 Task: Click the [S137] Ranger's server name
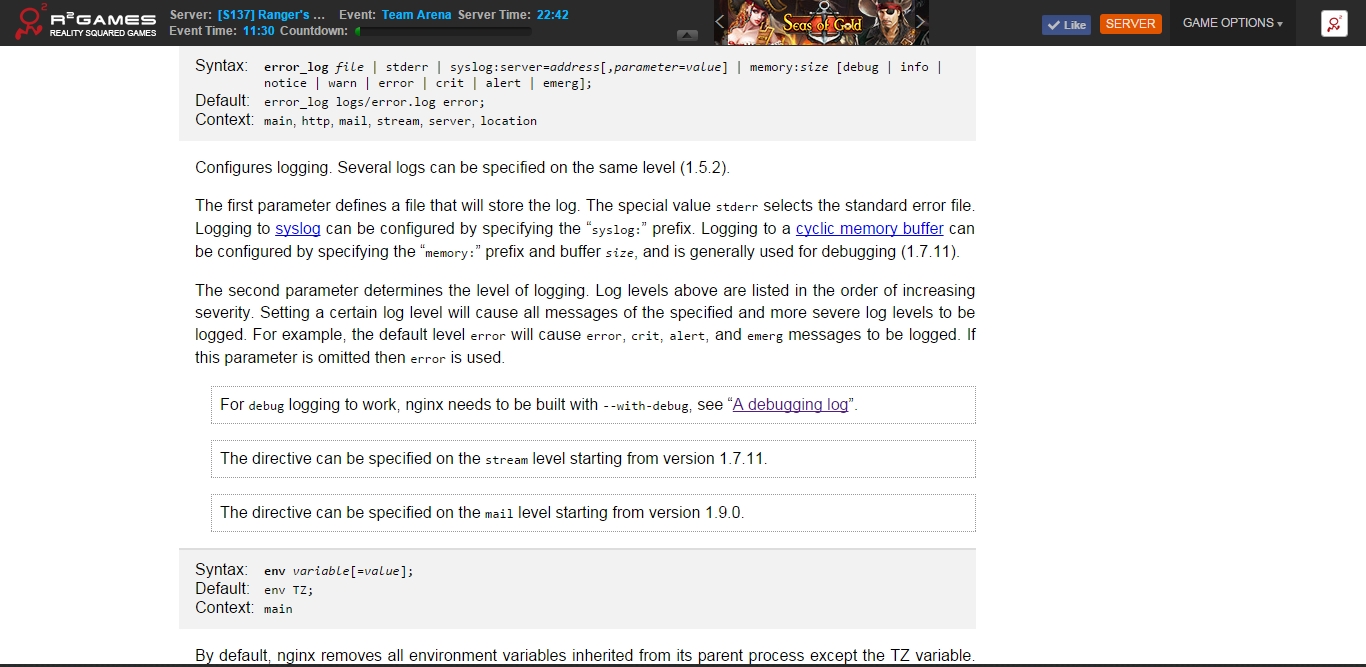[x=271, y=15]
